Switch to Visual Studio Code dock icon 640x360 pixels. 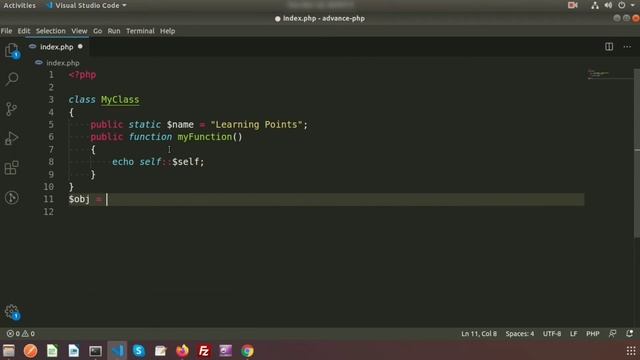tap(118, 351)
